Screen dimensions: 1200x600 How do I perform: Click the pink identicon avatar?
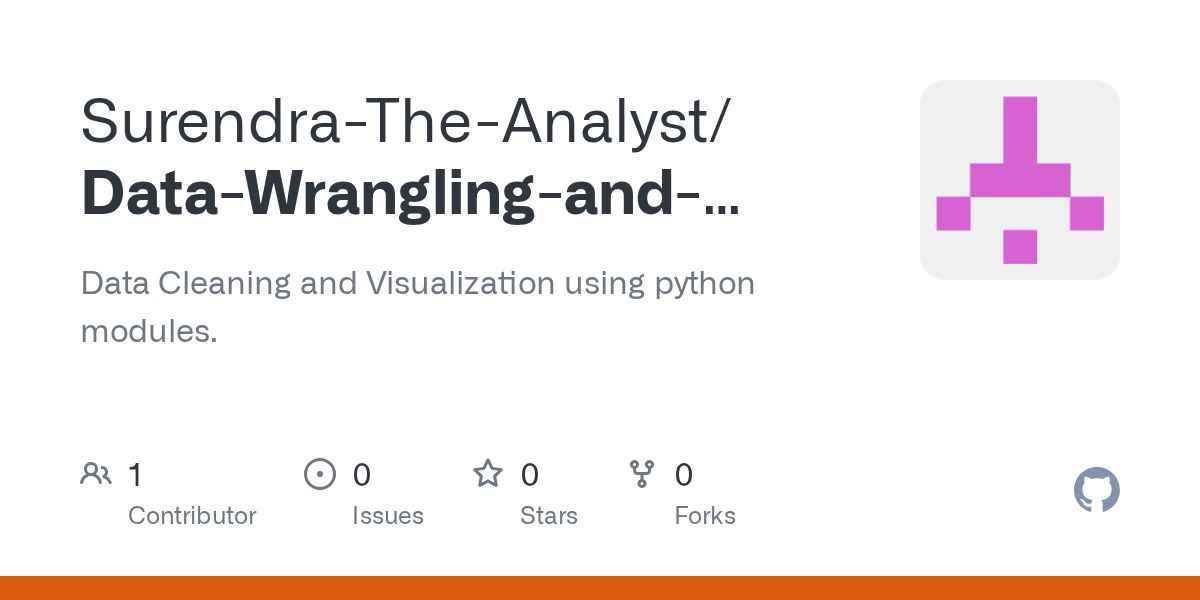pos(1019,180)
